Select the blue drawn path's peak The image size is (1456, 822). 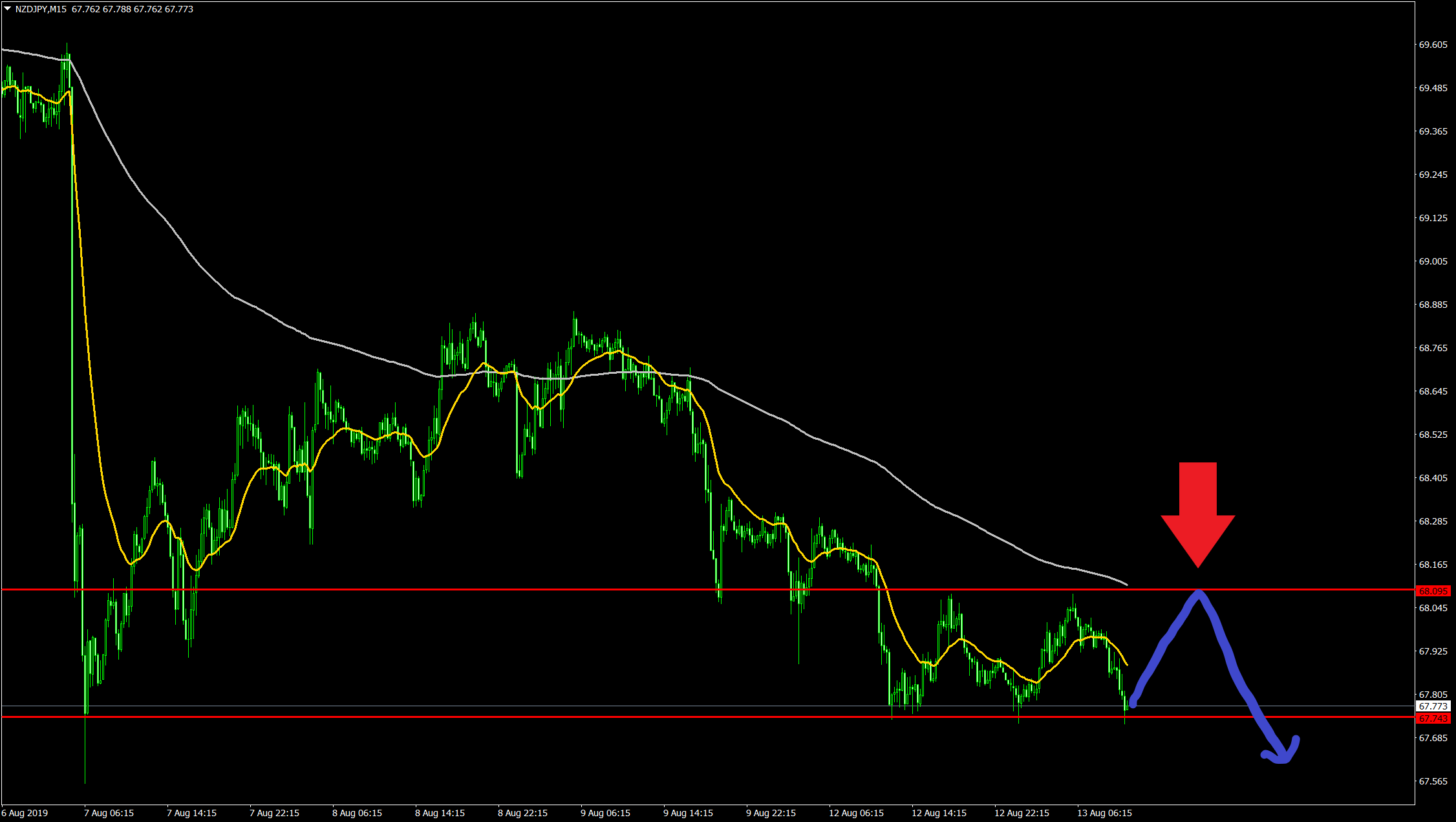click(x=1199, y=594)
